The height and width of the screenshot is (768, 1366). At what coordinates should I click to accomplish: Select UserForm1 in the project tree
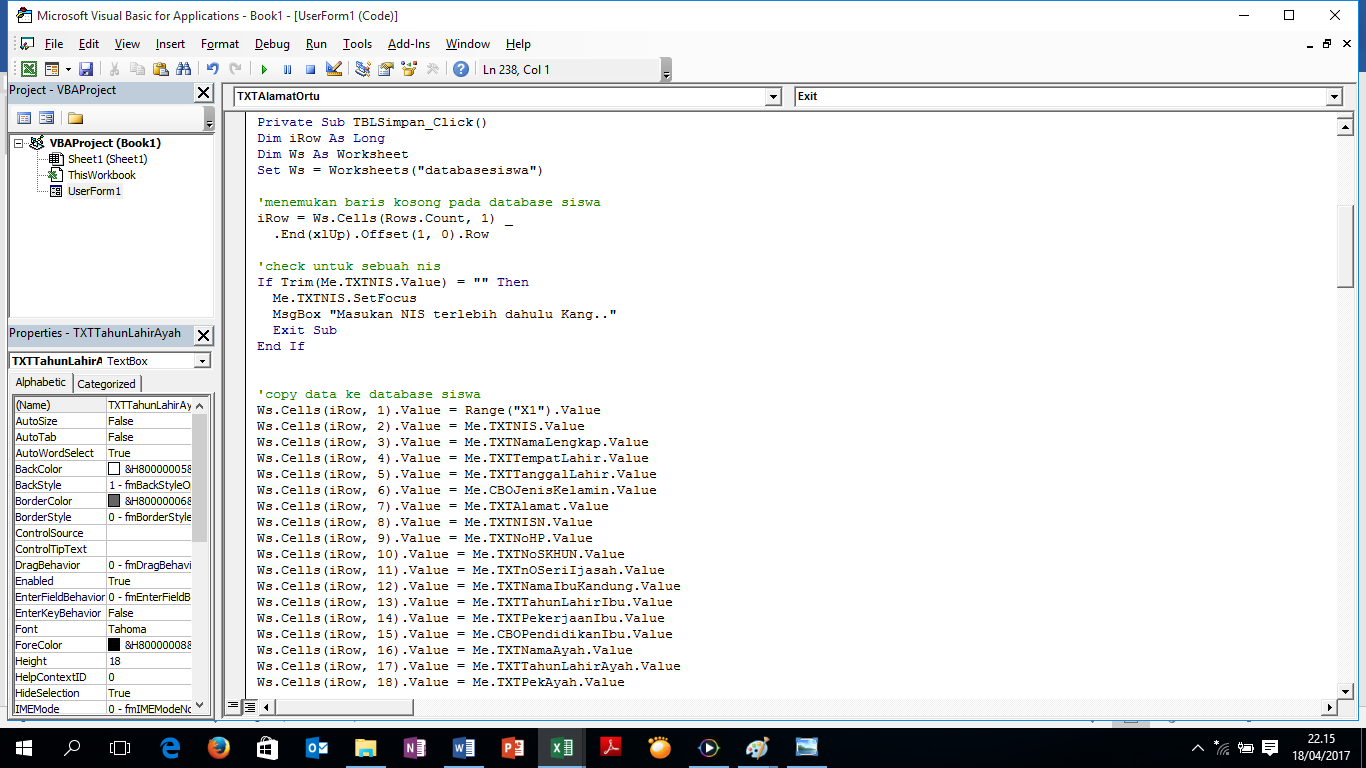point(94,191)
